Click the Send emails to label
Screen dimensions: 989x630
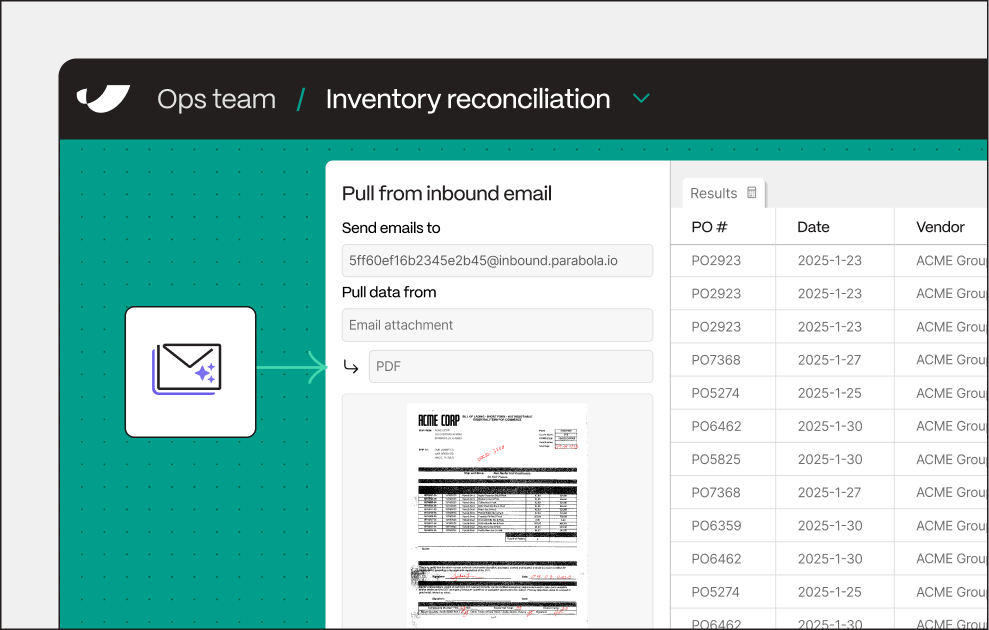(x=391, y=228)
